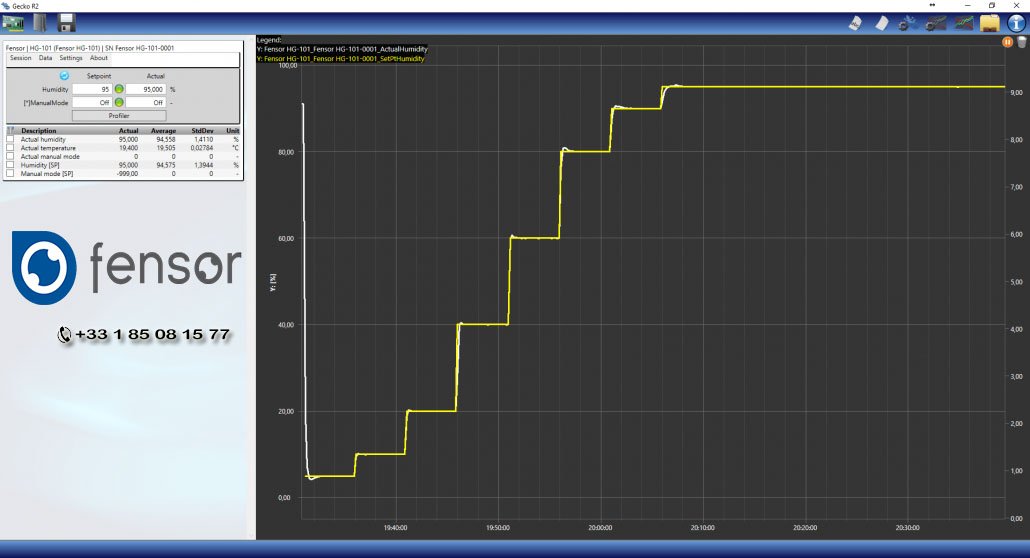
Task: Check the Actual manual mode row checkbox
Action: 10,156
